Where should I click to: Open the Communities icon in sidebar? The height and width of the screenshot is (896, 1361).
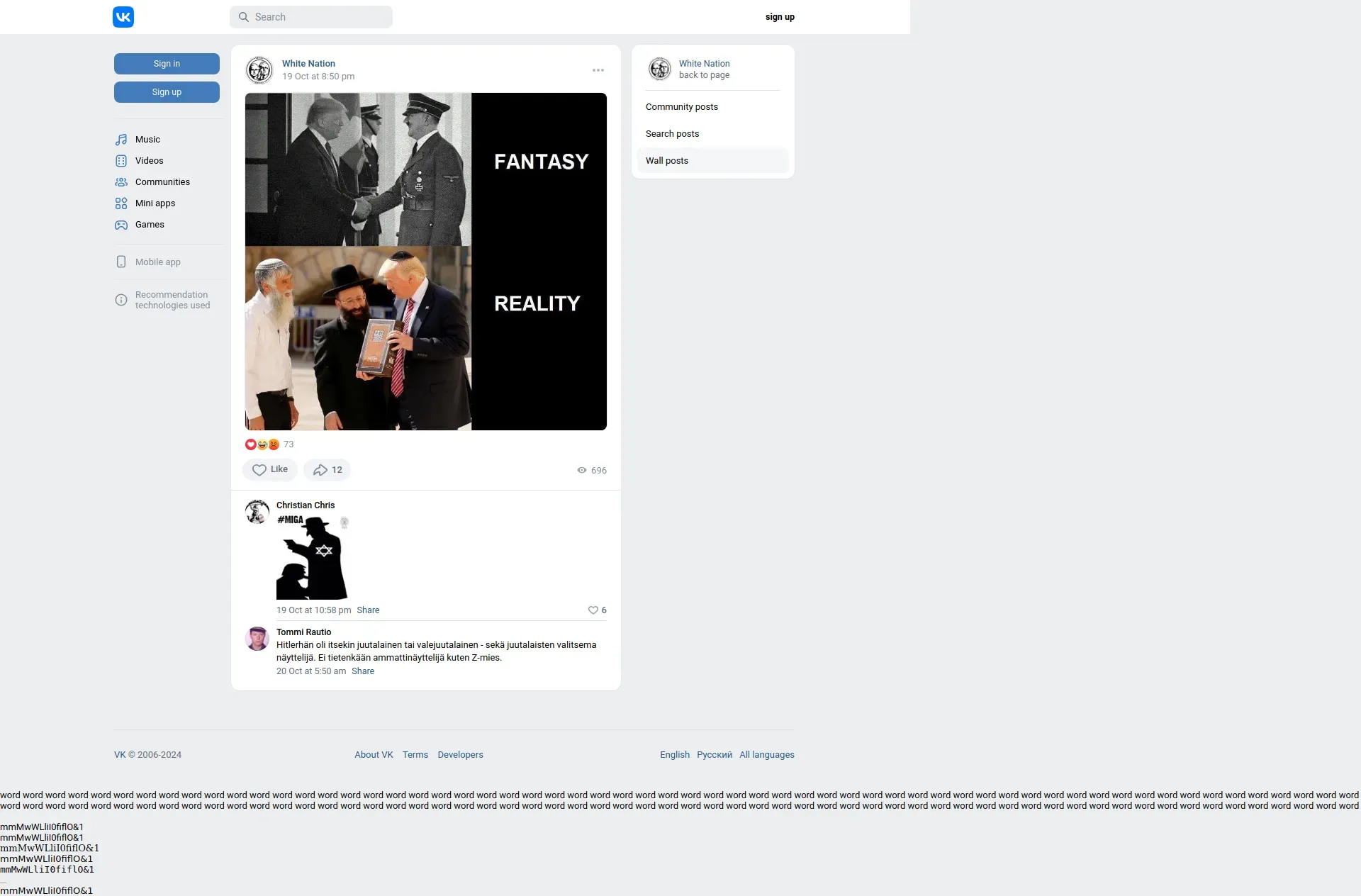click(121, 182)
